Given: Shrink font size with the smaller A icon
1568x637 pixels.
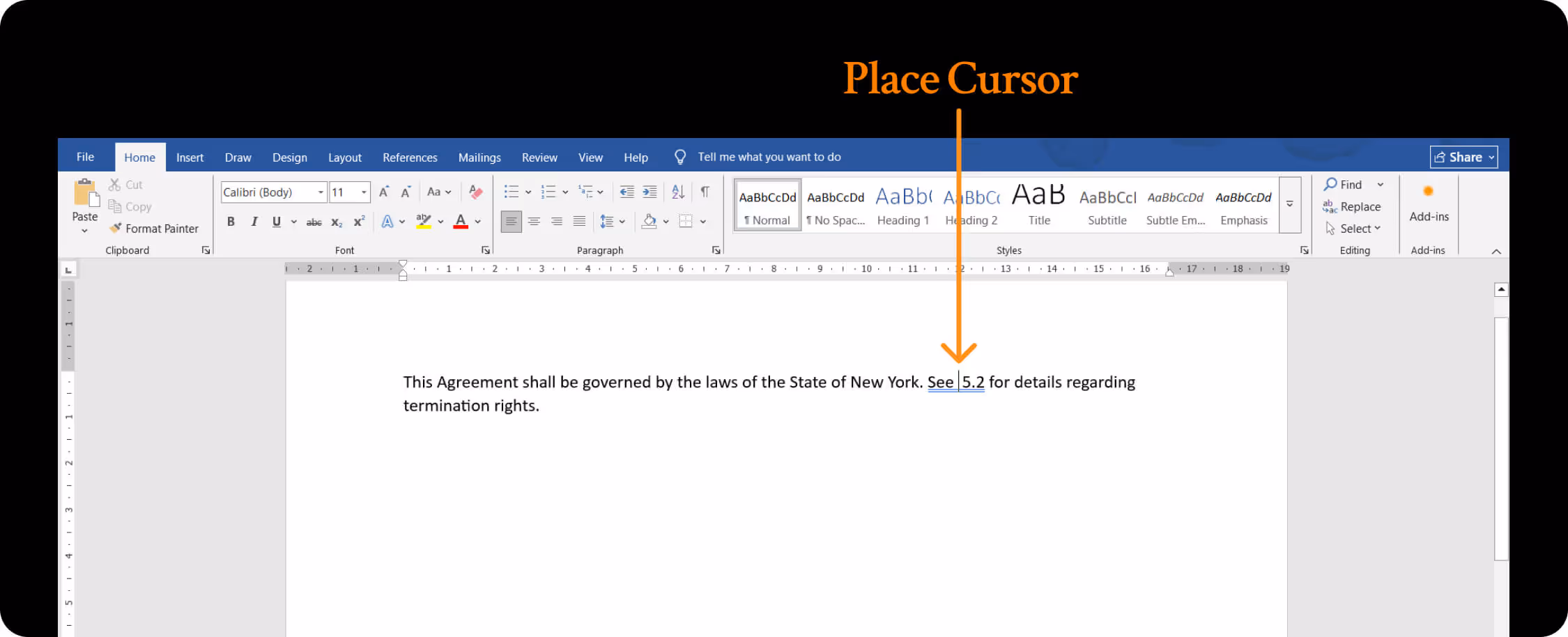Looking at the screenshot, I should tap(406, 192).
